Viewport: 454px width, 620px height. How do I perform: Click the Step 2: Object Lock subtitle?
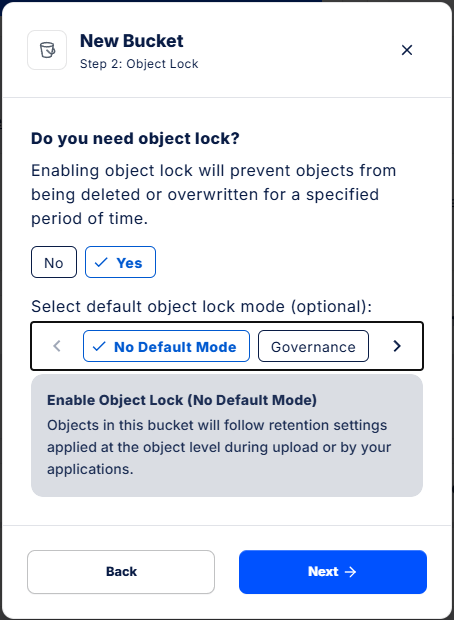(139, 64)
